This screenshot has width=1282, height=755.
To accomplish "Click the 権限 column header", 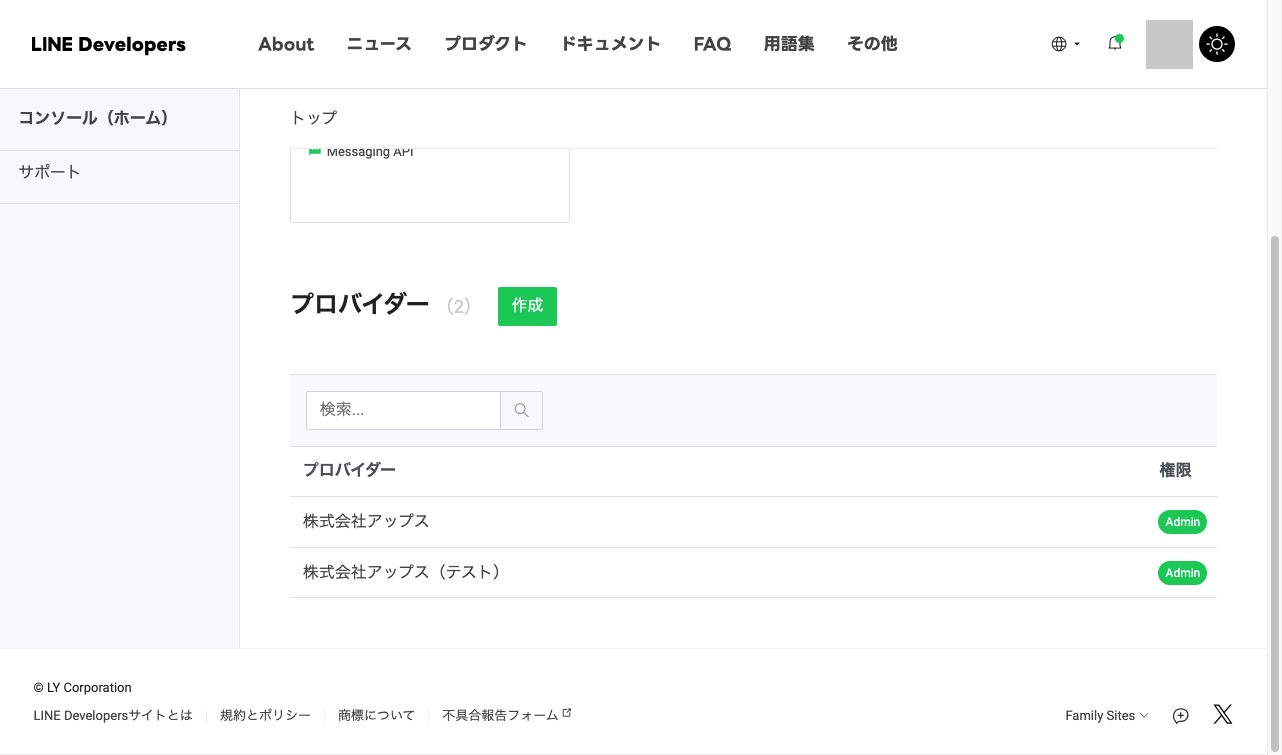I will (1175, 470).
